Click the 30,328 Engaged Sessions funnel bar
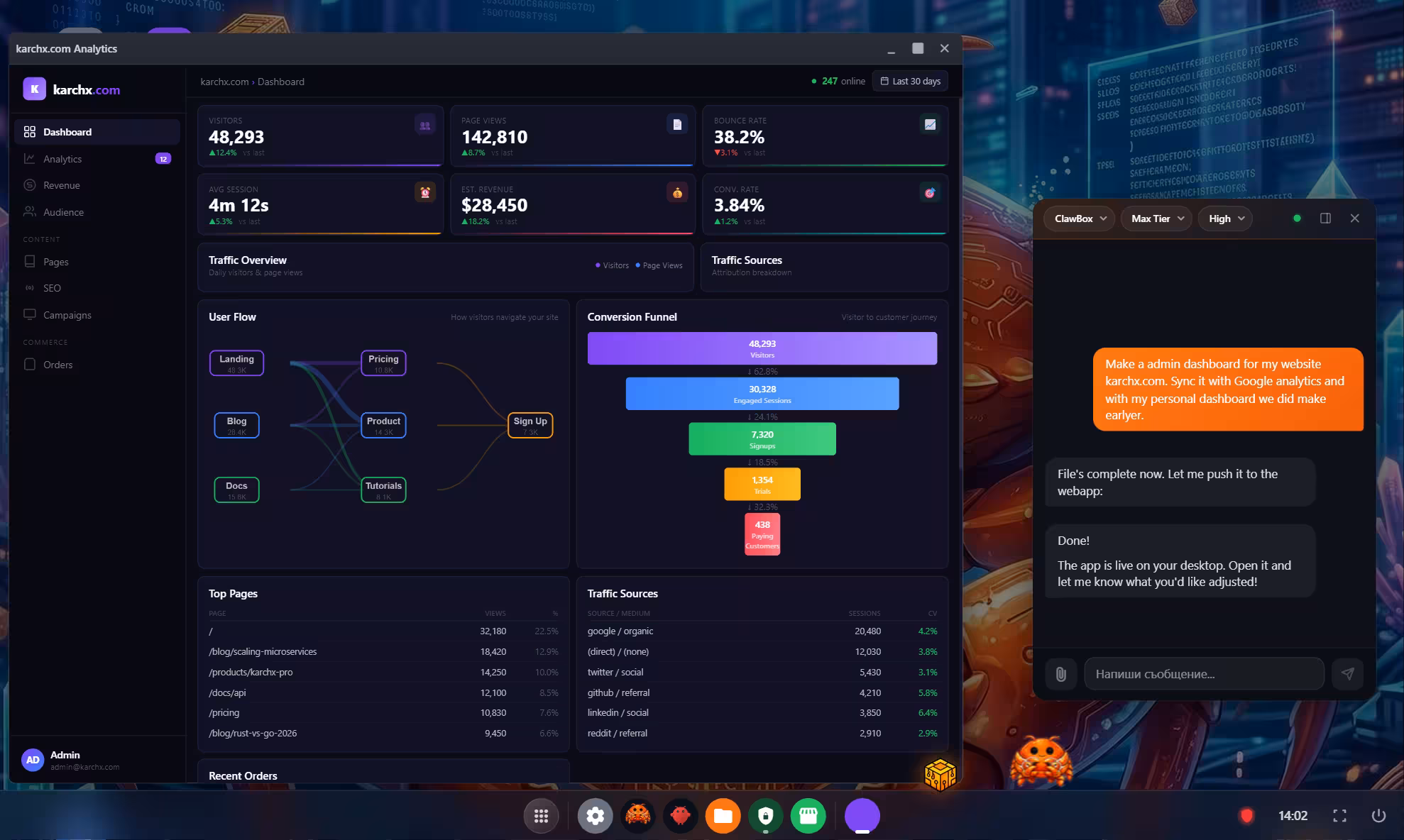 pyautogui.click(x=762, y=394)
